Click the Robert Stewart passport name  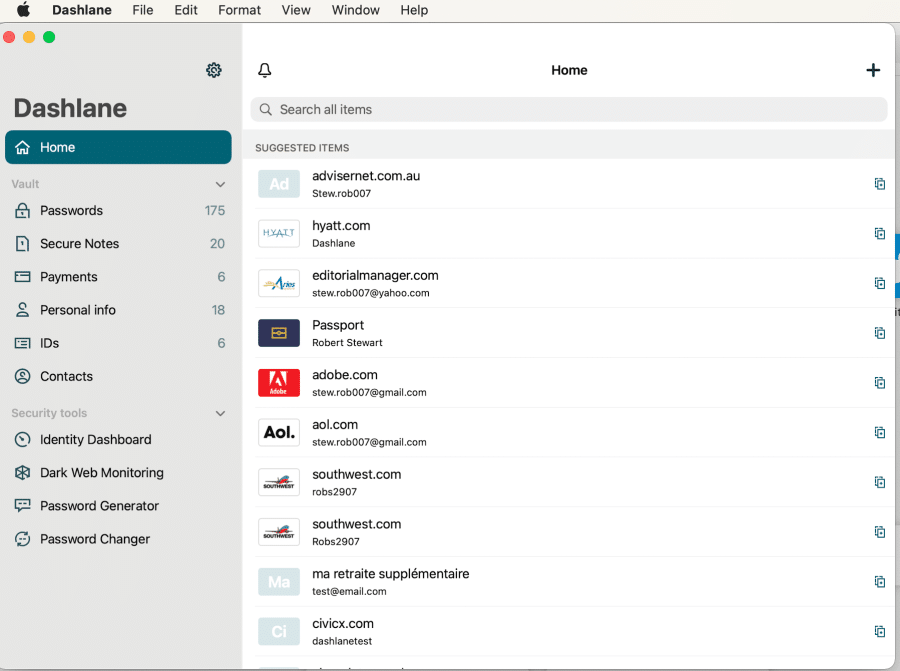(x=347, y=343)
